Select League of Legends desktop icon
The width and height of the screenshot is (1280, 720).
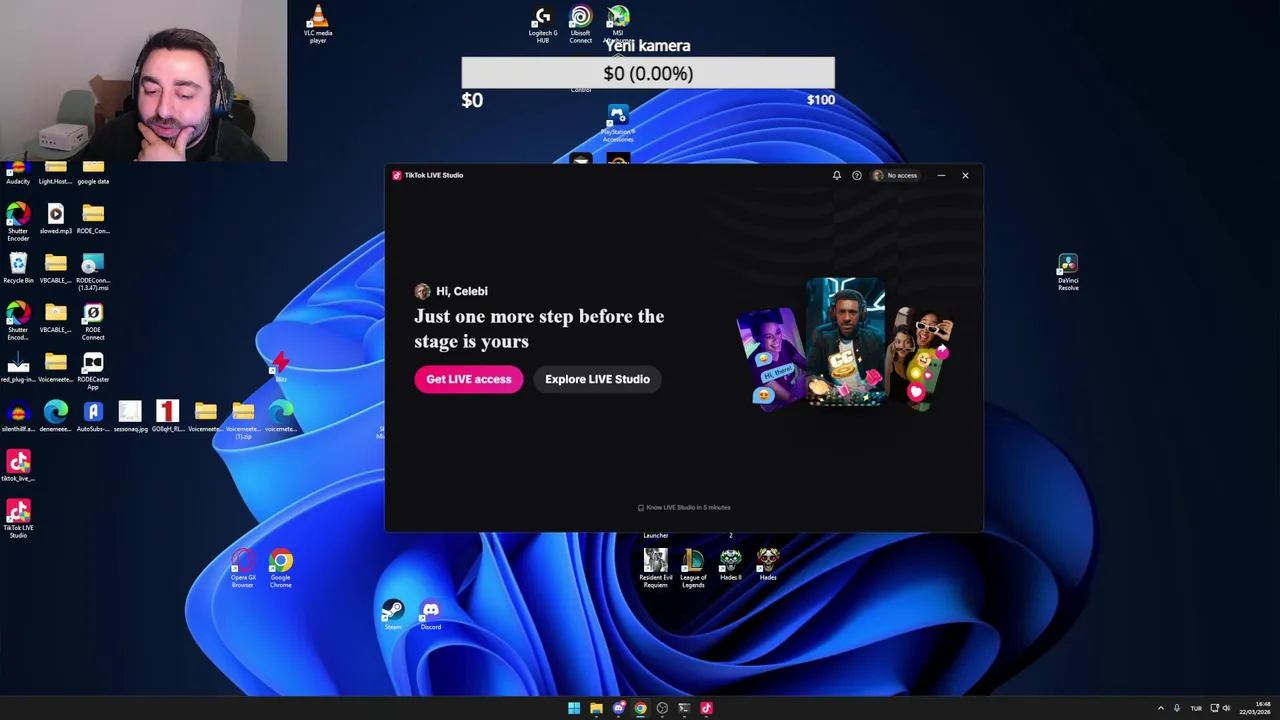click(693, 569)
